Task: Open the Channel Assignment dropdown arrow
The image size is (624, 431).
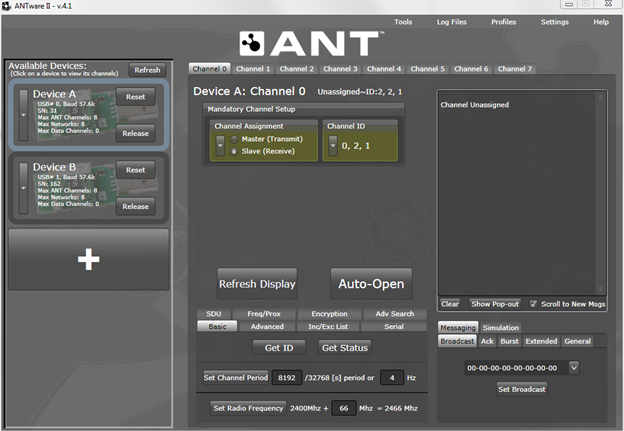Action: pyautogui.click(x=220, y=145)
